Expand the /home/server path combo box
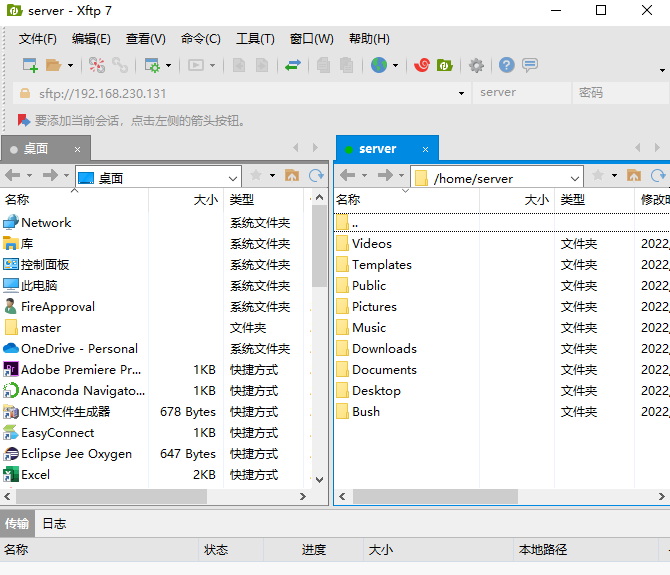 click(575, 178)
